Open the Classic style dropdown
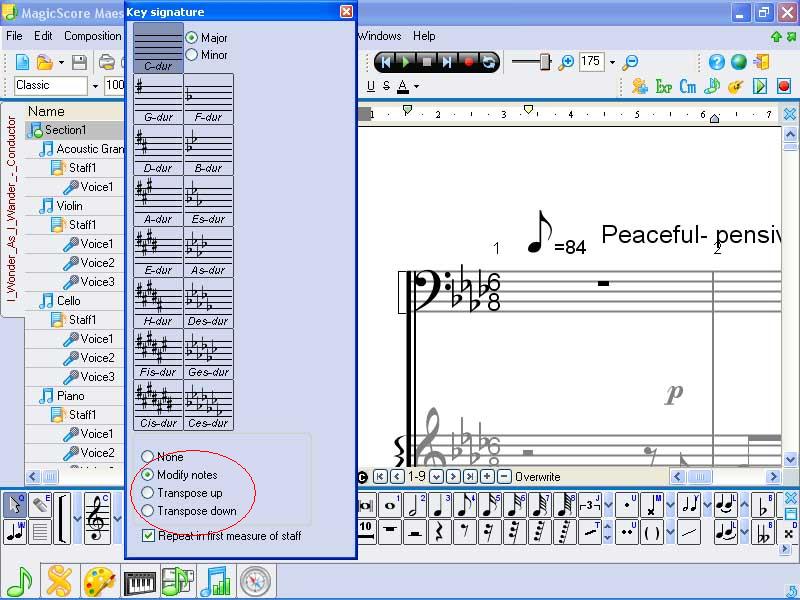This screenshot has height=600, width=800. pos(95,86)
